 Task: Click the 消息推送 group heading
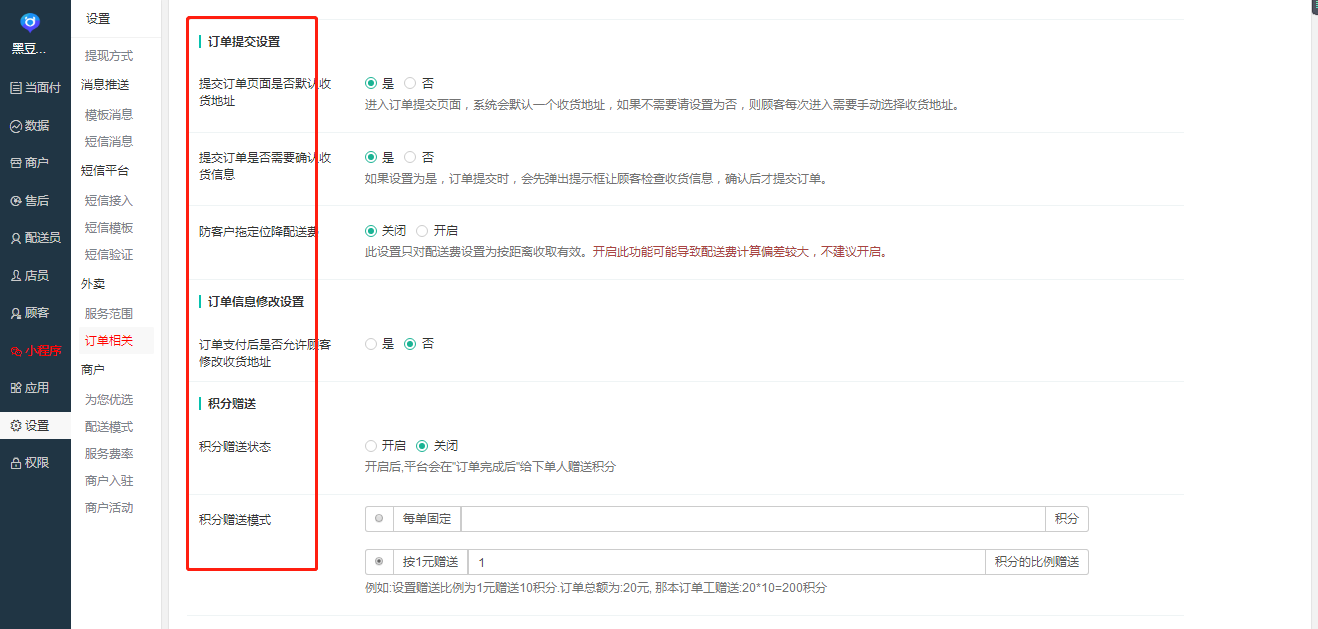(x=105, y=85)
